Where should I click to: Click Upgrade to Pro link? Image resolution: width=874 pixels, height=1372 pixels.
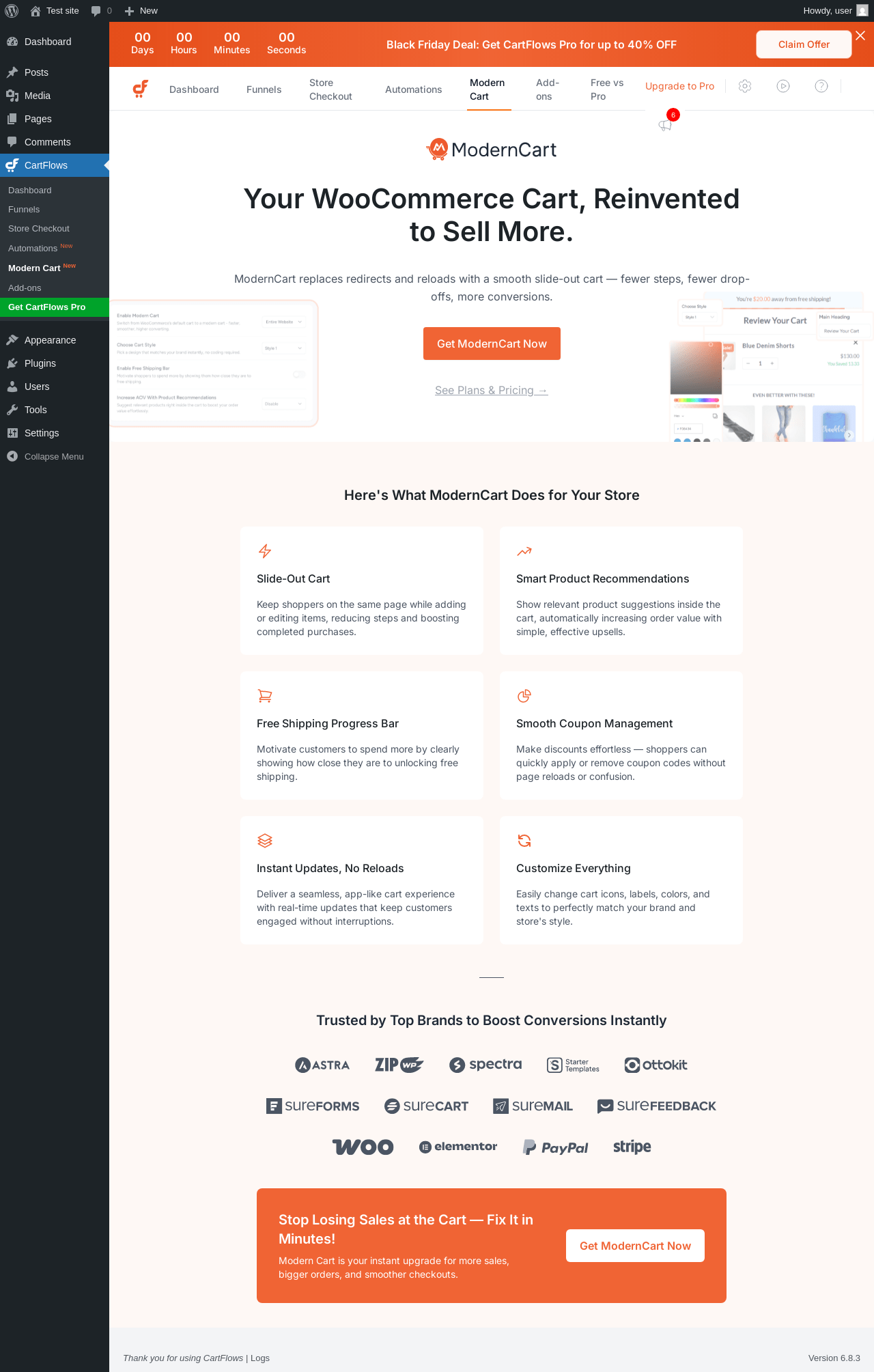679,86
